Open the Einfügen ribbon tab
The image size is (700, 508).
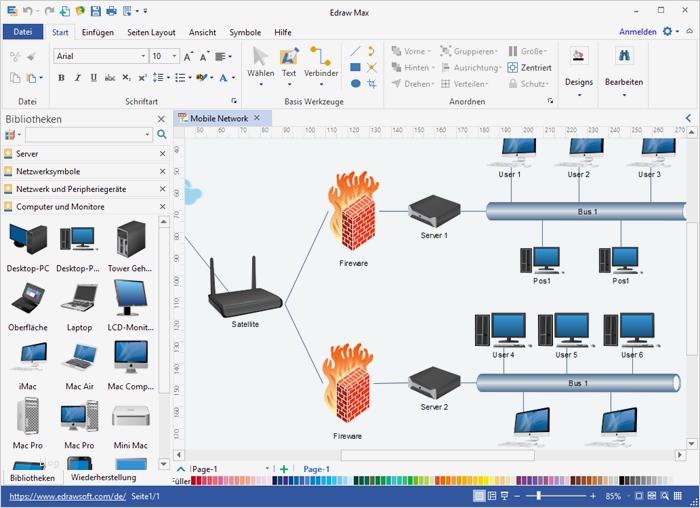pos(98,32)
